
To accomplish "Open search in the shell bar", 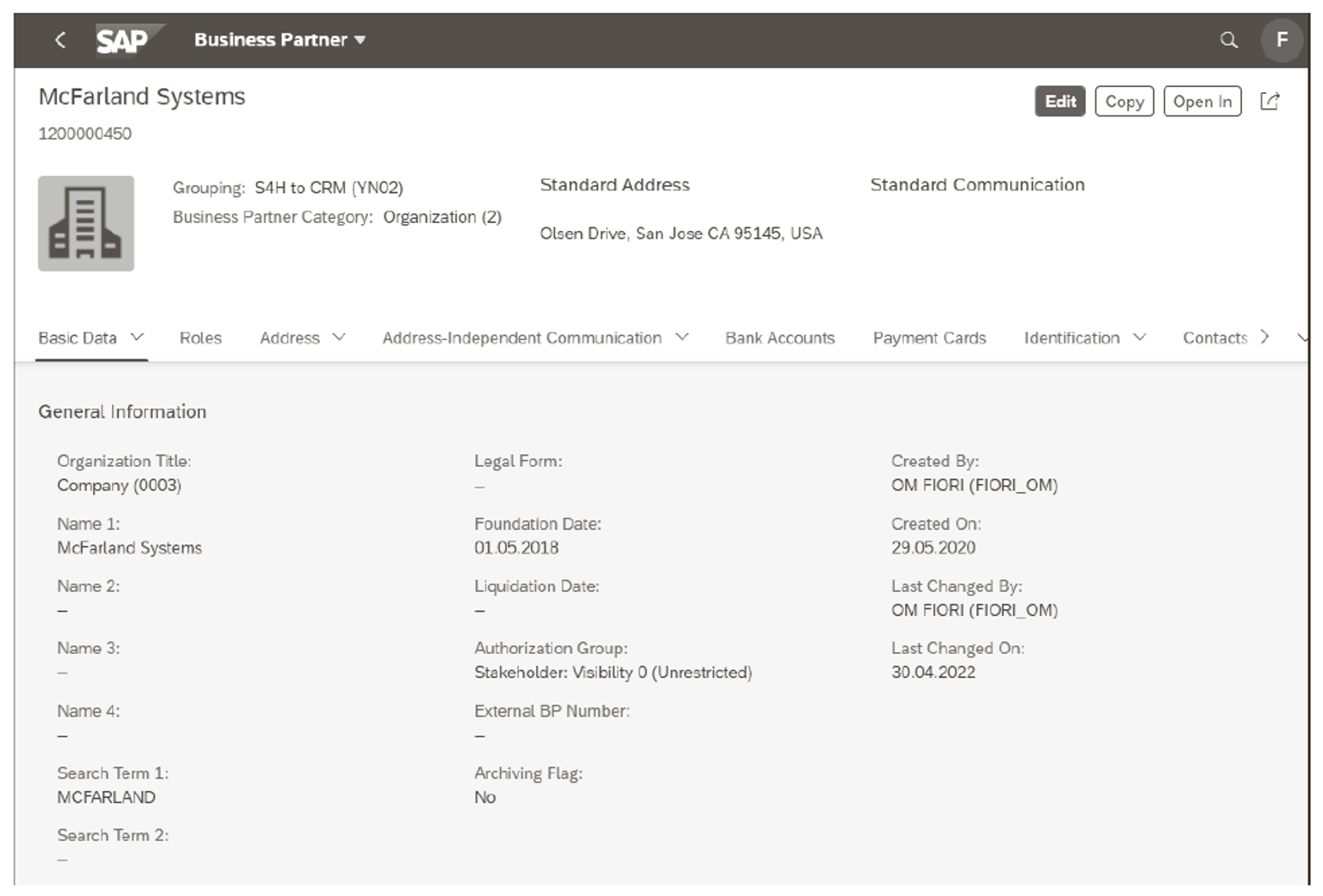I will pos(1230,40).
